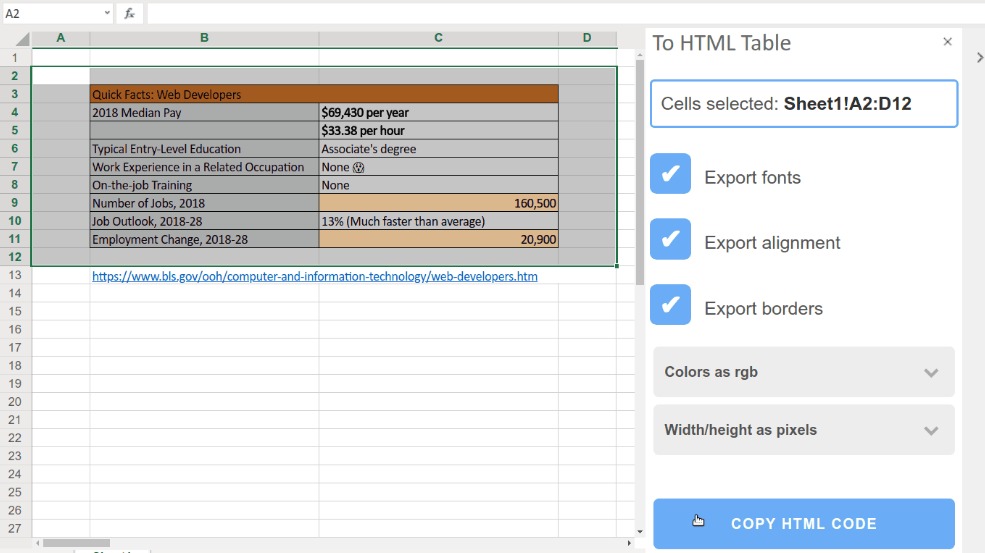The image size is (985, 553).
Task: Click the vertical scrollbar down arrow
Action: pos(640,532)
